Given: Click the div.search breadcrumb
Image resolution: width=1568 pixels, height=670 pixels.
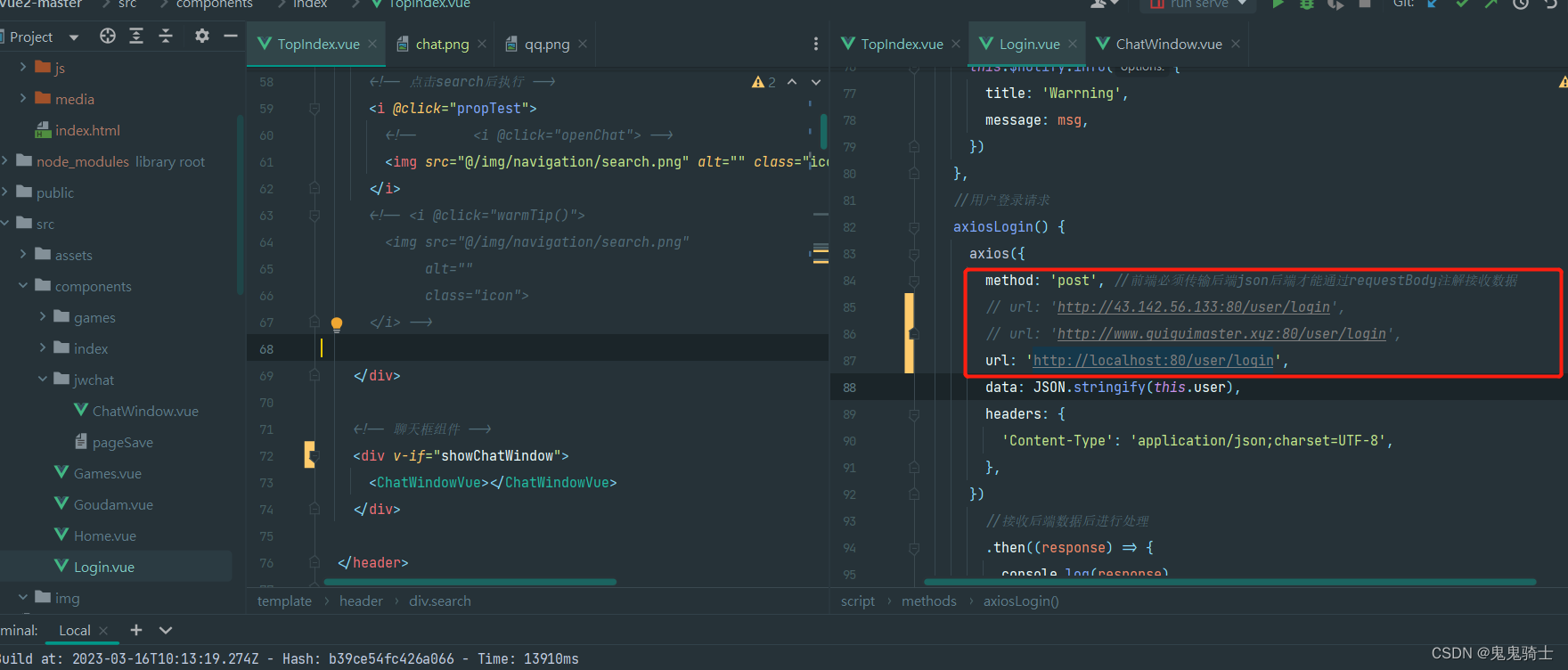Looking at the screenshot, I should (440, 601).
